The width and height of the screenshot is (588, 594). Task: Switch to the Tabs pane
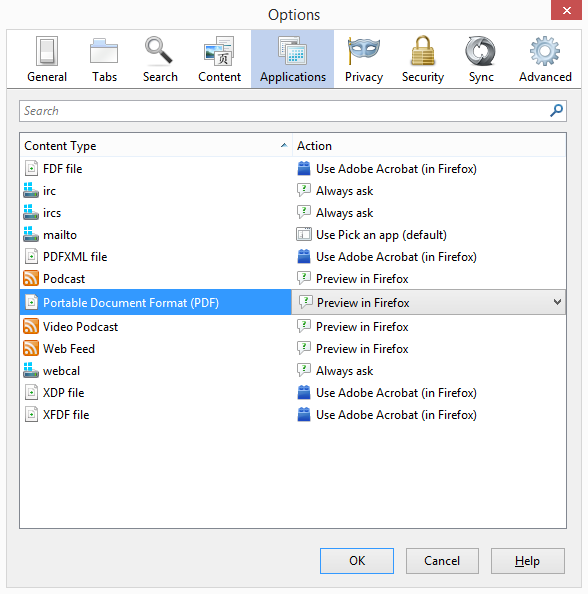pos(104,59)
